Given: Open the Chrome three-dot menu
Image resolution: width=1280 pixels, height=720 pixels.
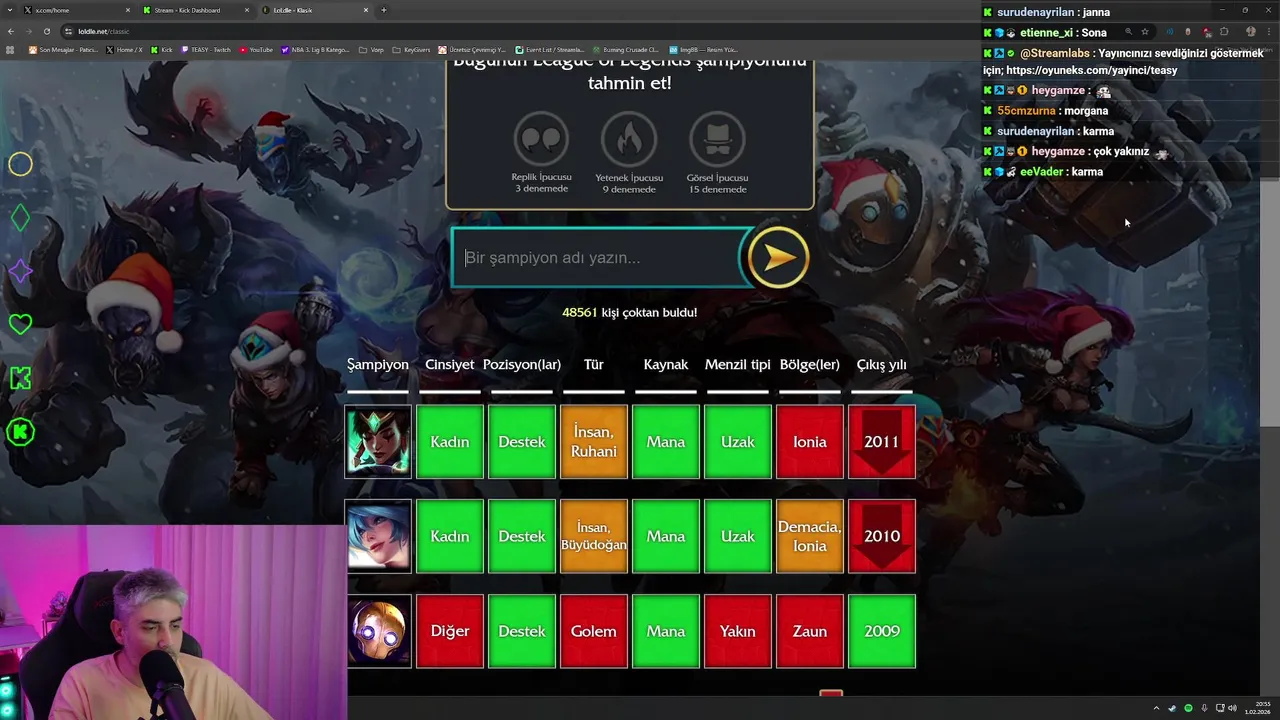Looking at the screenshot, I should [1268, 31].
